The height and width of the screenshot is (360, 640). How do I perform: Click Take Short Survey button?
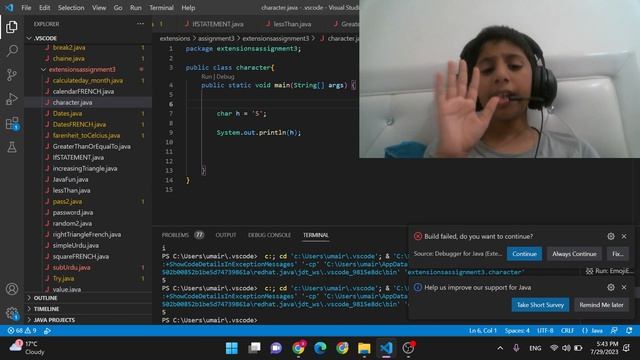[540, 305]
